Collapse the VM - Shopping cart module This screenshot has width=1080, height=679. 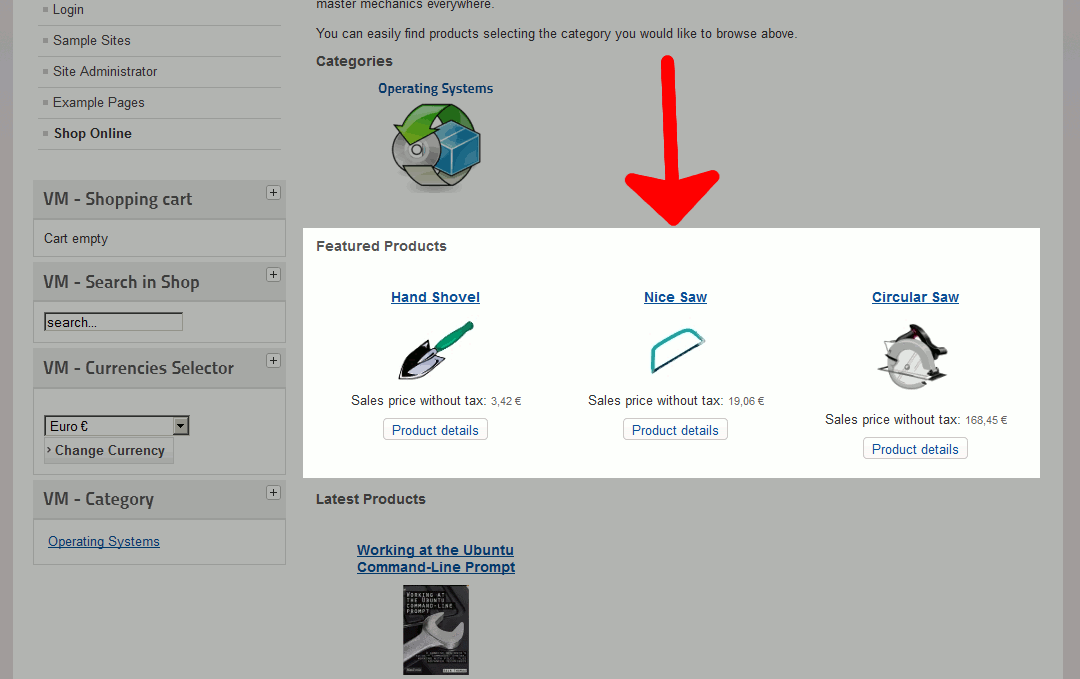click(273, 193)
